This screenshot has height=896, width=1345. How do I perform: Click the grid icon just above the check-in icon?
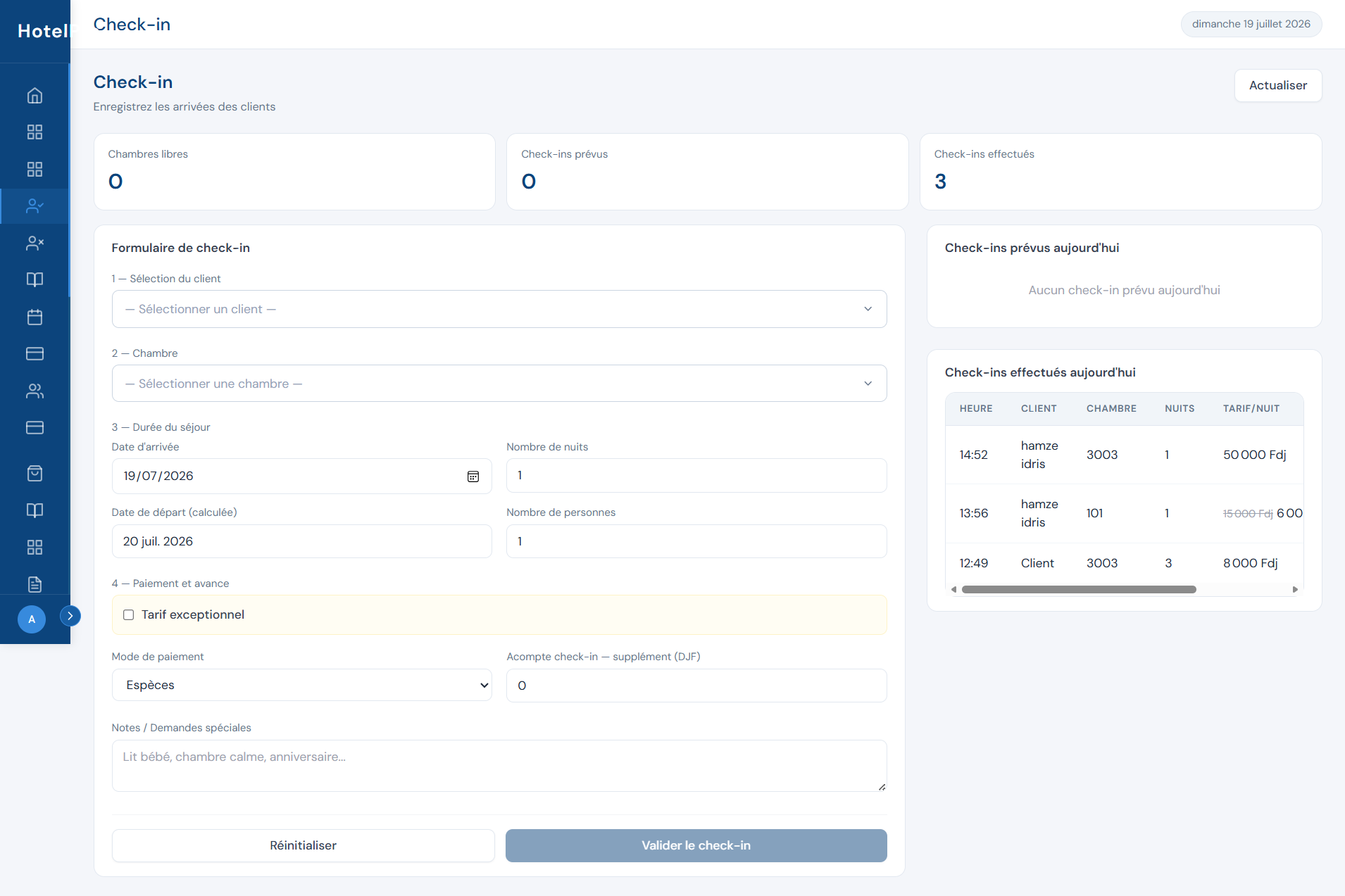[35, 170]
